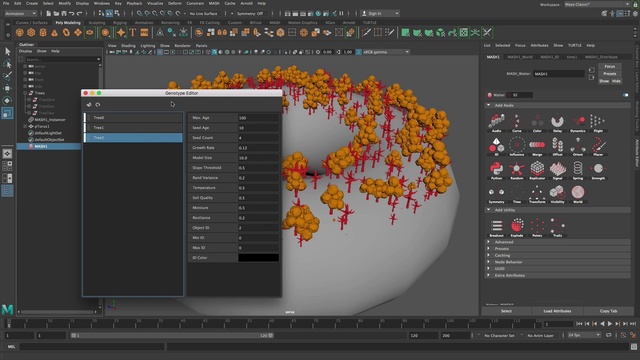Viewport: 640px width, 360px height.
Task: Click the Growth Rate value field
Action: (258, 148)
